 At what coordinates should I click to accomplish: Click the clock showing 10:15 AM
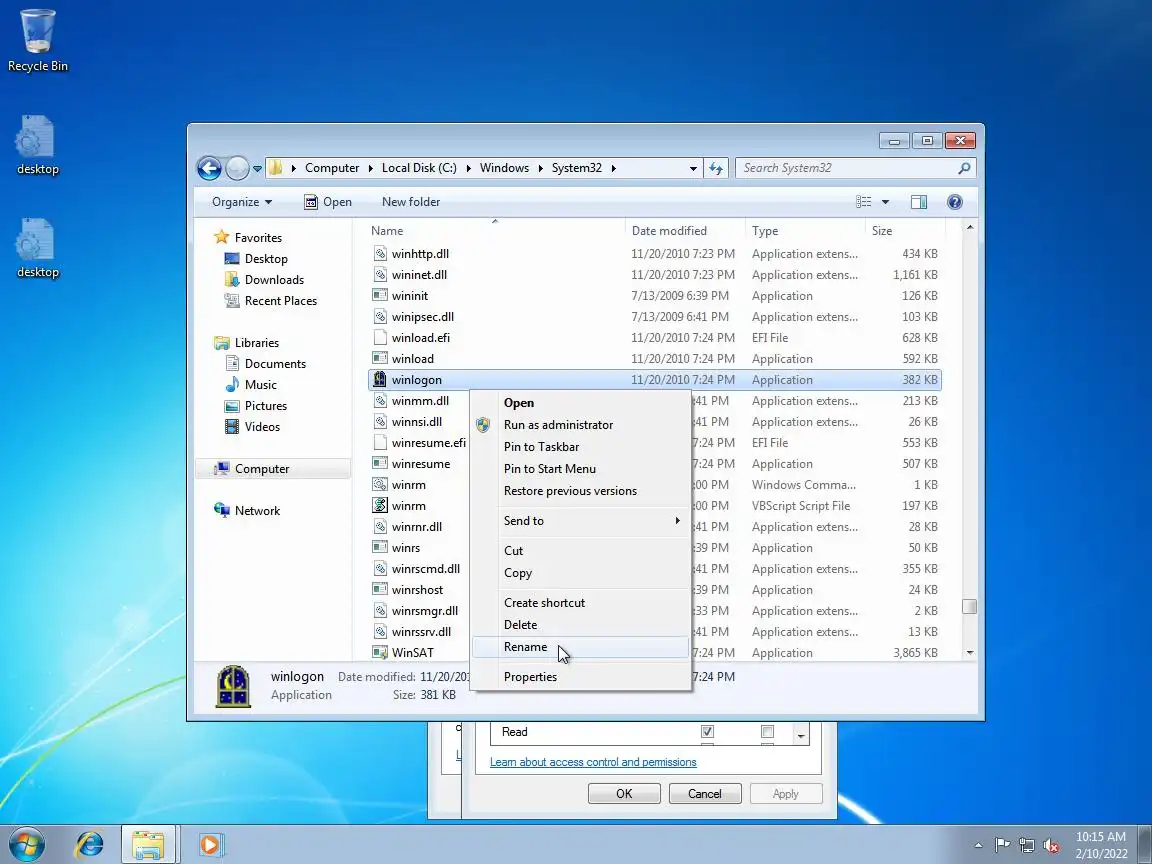pyautogui.click(x=1101, y=837)
